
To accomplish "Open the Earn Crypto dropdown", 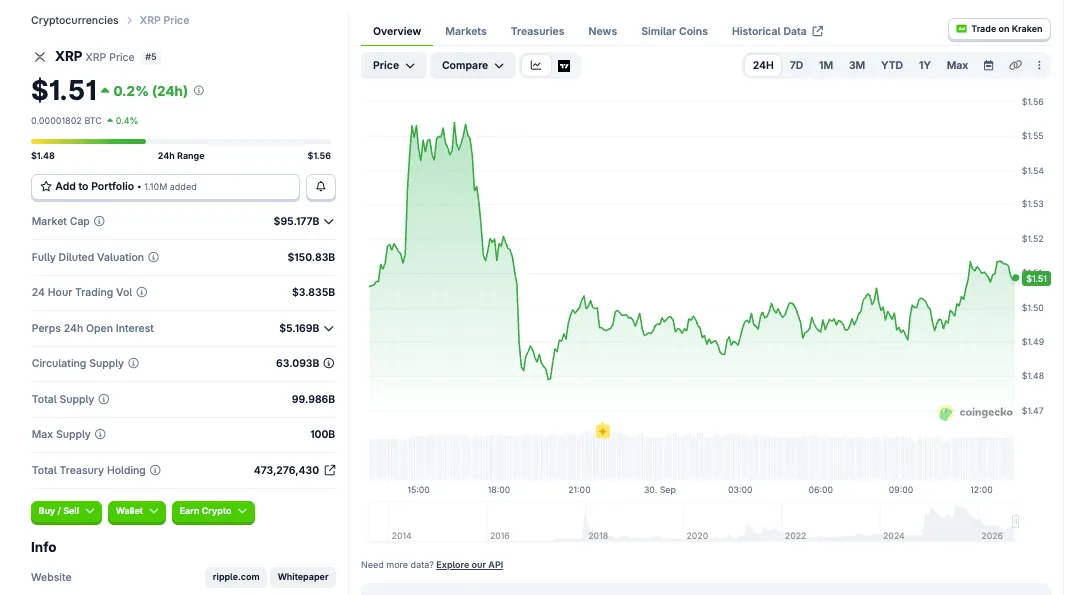I will point(213,511).
